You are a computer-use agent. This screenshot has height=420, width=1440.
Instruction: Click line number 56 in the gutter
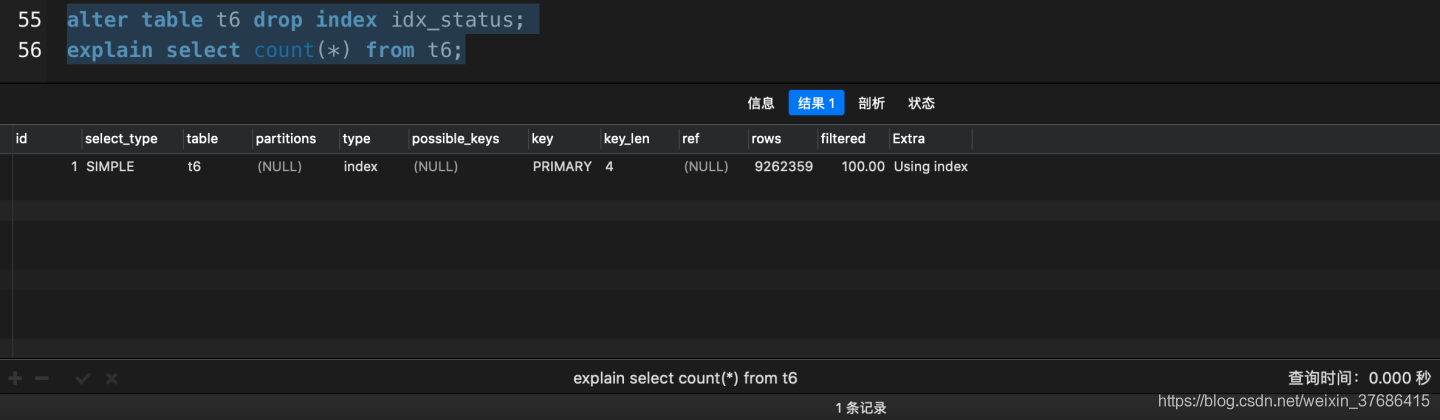[30, 50]
